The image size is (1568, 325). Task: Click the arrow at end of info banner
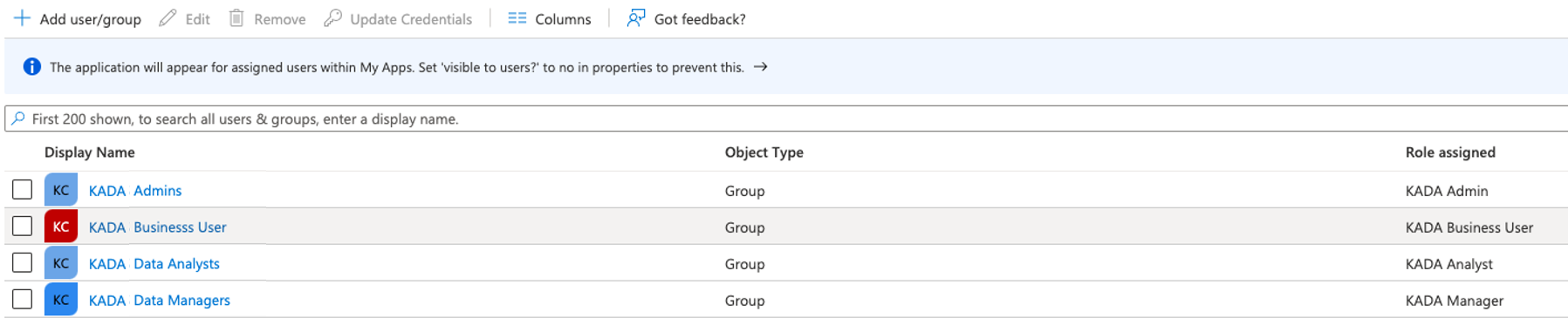pyautogui.click(x=761, y=67)
